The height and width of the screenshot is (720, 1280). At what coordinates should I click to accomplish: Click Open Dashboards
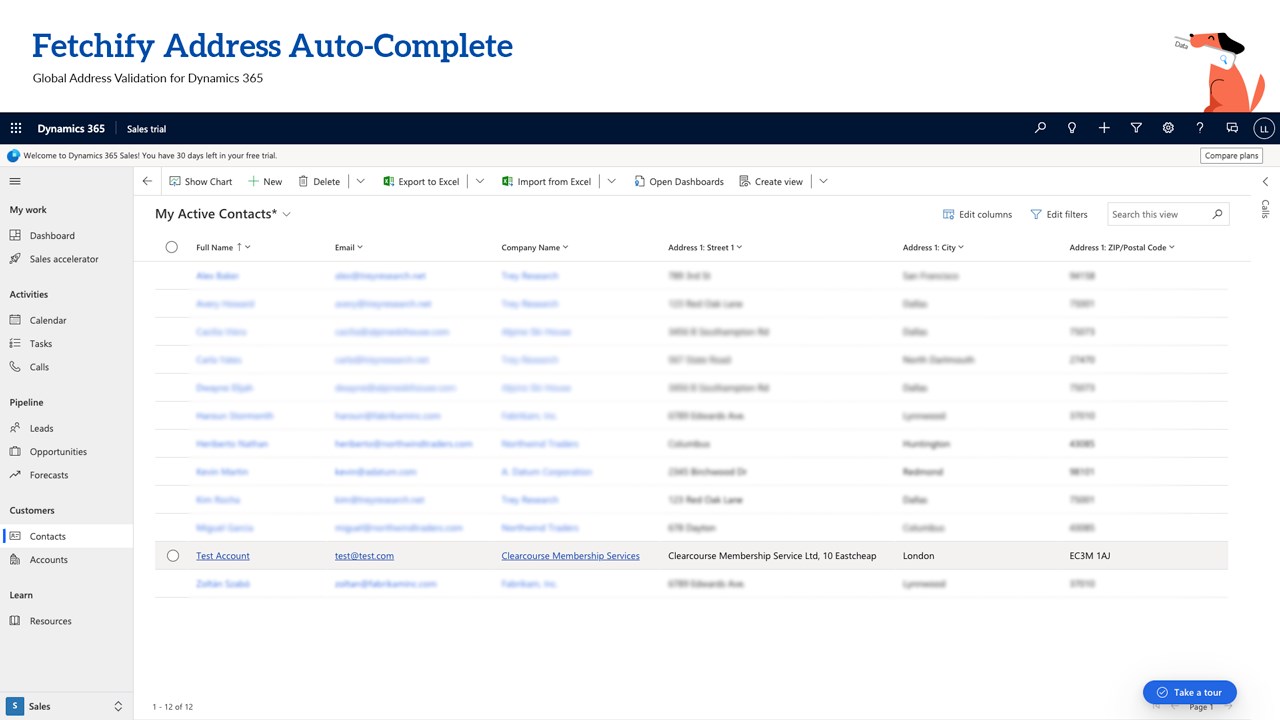[678, 181]
